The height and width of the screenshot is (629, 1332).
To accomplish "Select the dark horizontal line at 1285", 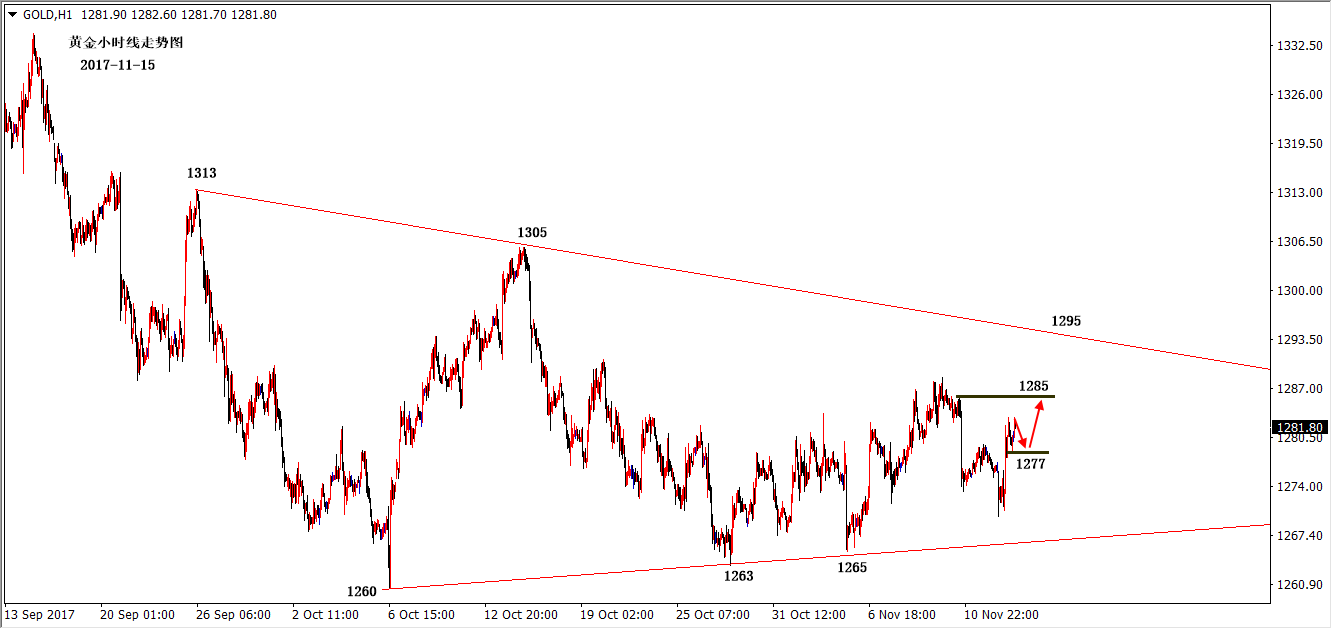I will [x=1005, y=397].
